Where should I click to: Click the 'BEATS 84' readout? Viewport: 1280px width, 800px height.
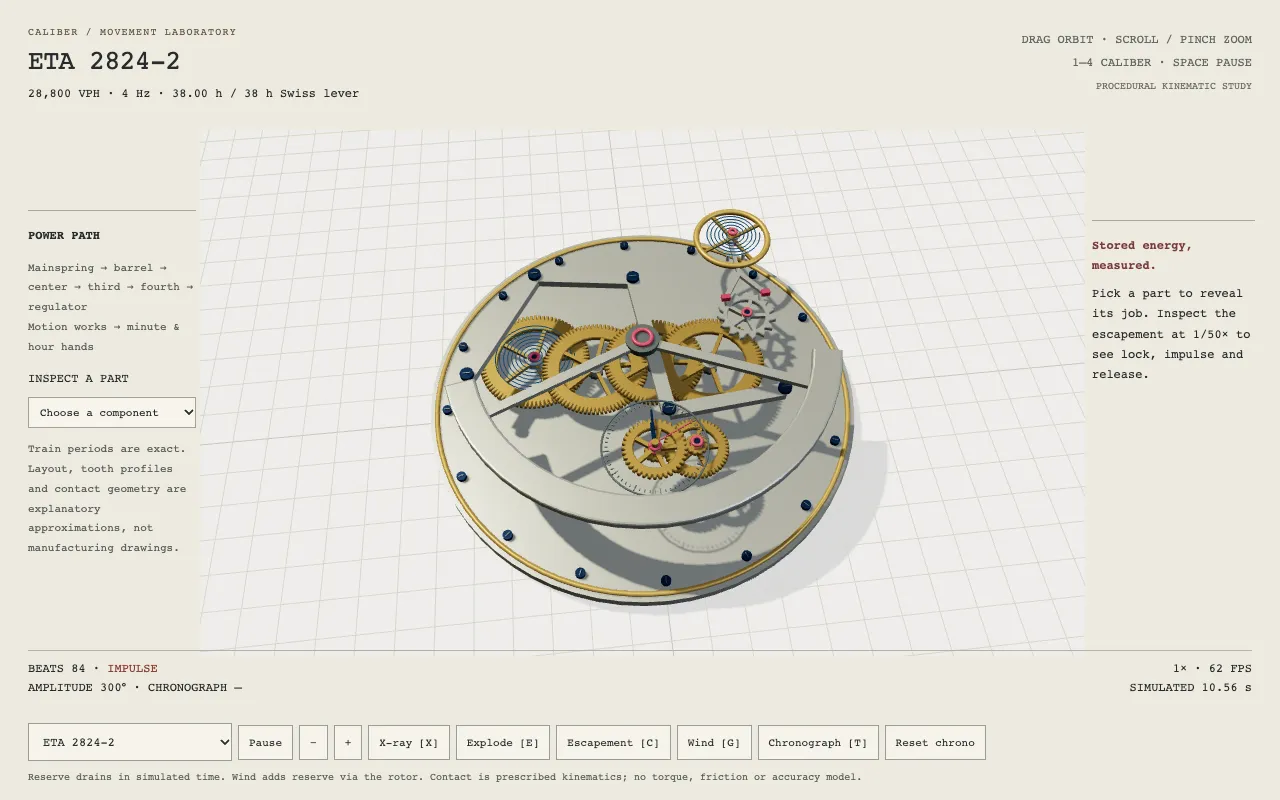coord(57,668)
